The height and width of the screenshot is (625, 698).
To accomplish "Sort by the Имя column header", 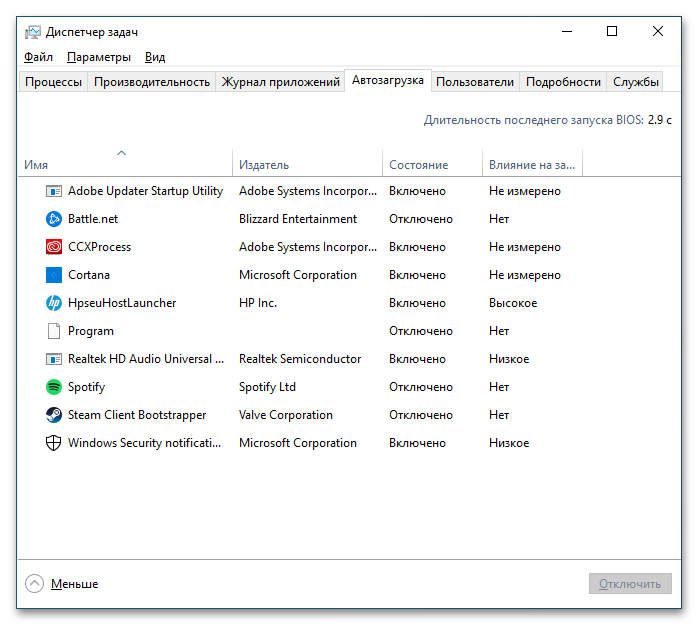I will [x=126, y=162].
